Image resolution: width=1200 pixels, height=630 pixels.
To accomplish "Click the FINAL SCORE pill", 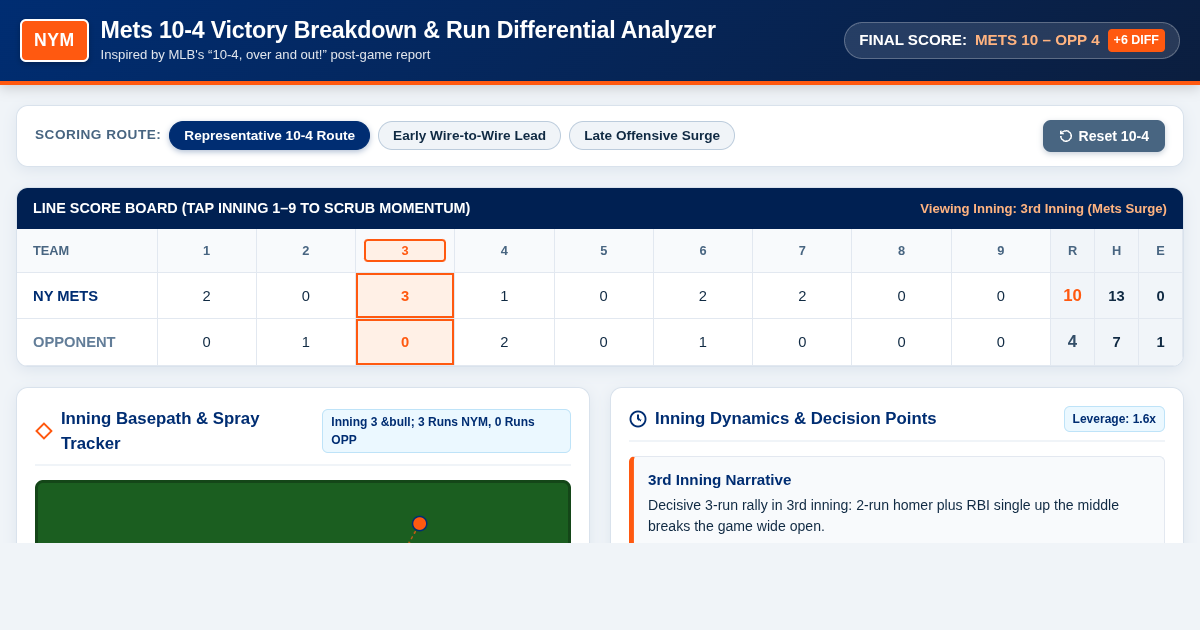I will pyautogui.click(x=1012, y=40).
